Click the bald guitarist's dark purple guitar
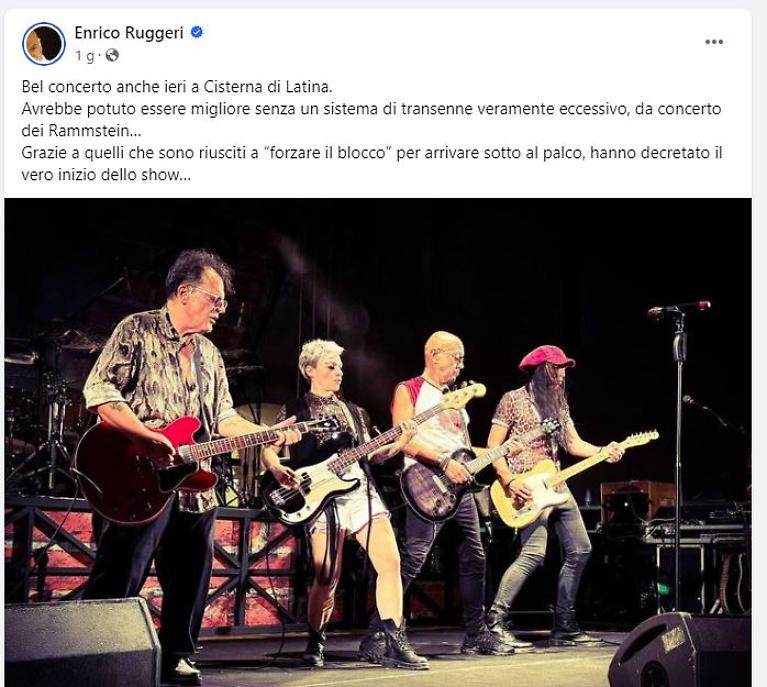Viewport: 767px width, 687px height. (437, 484)
